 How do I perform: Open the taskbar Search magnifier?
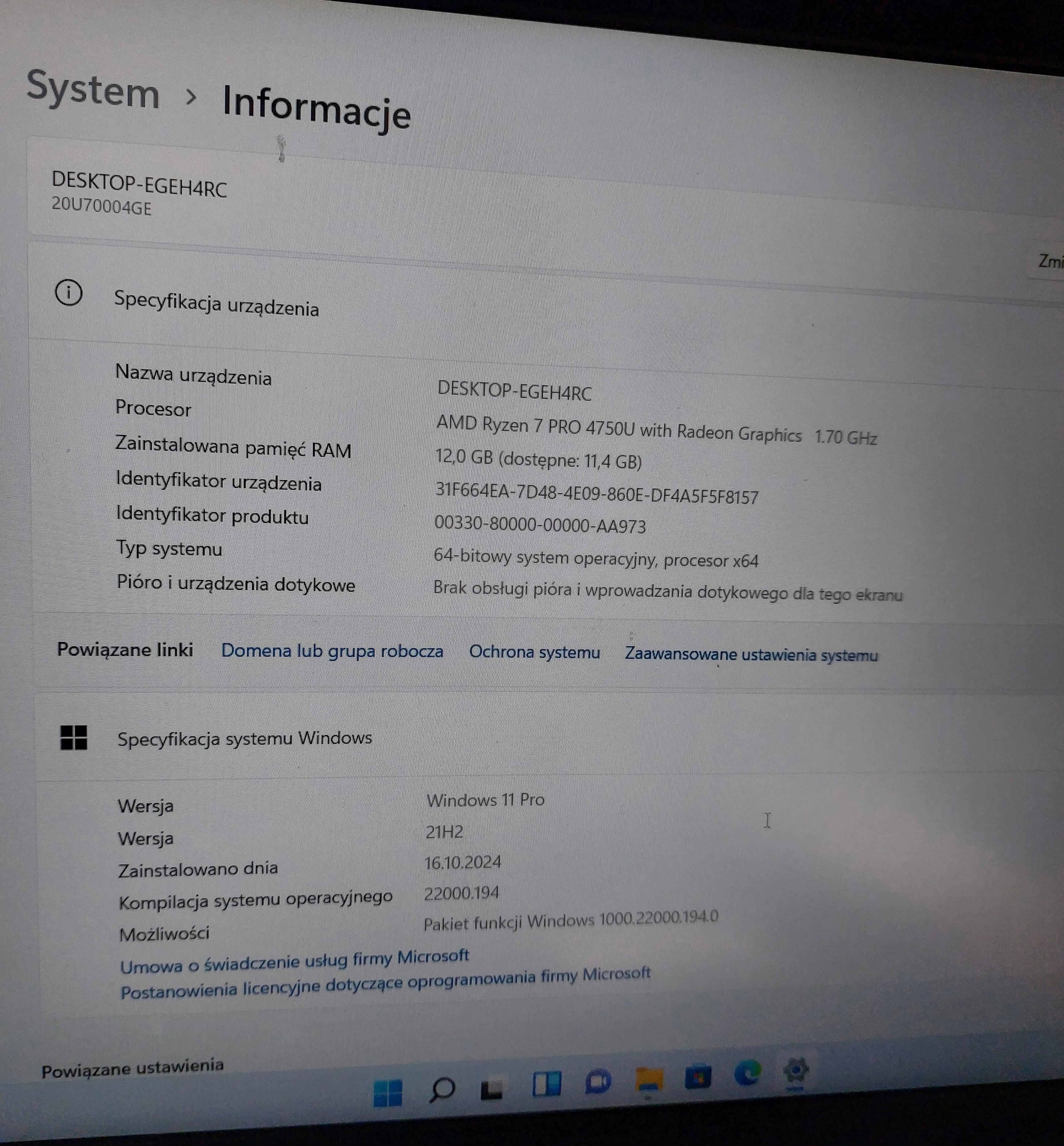coord(442,1090)
